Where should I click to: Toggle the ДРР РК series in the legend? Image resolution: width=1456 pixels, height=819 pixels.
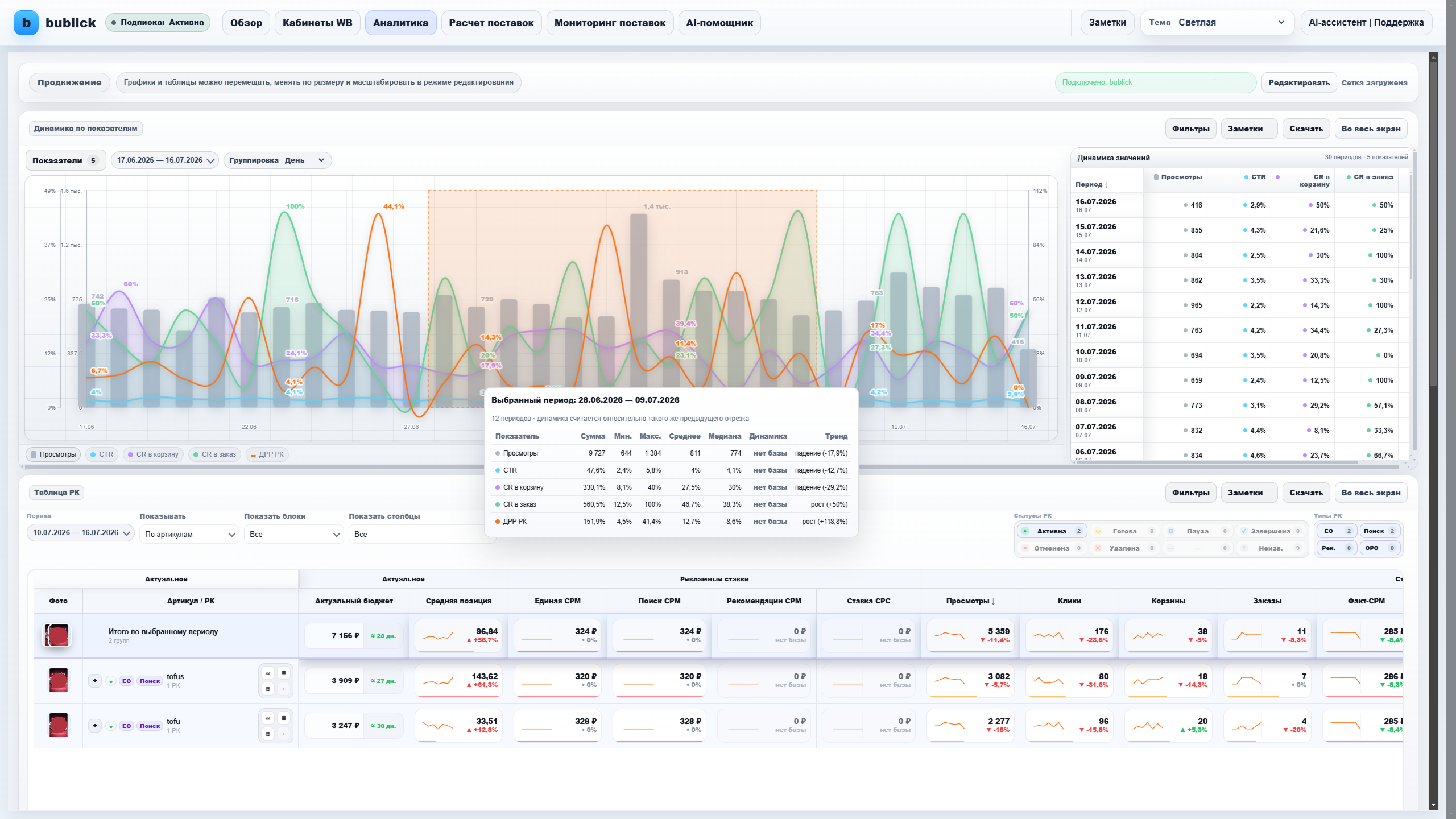[267, 454]
